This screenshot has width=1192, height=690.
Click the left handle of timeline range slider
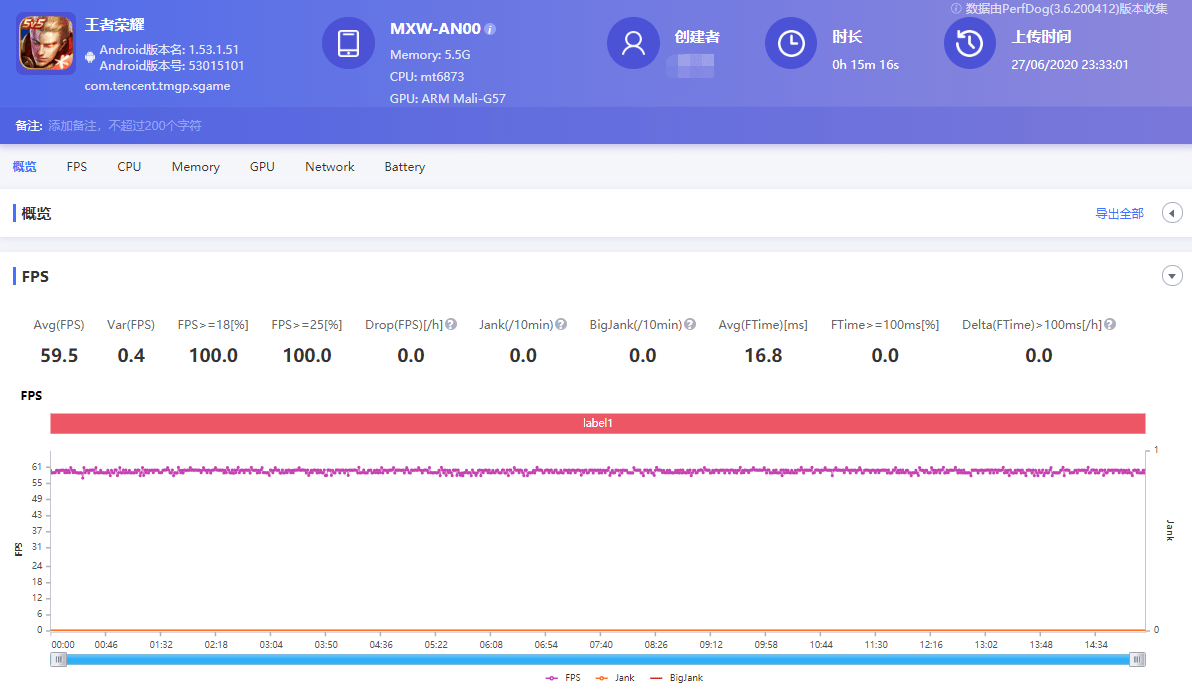pyautogui.click(x=59, y=659)
